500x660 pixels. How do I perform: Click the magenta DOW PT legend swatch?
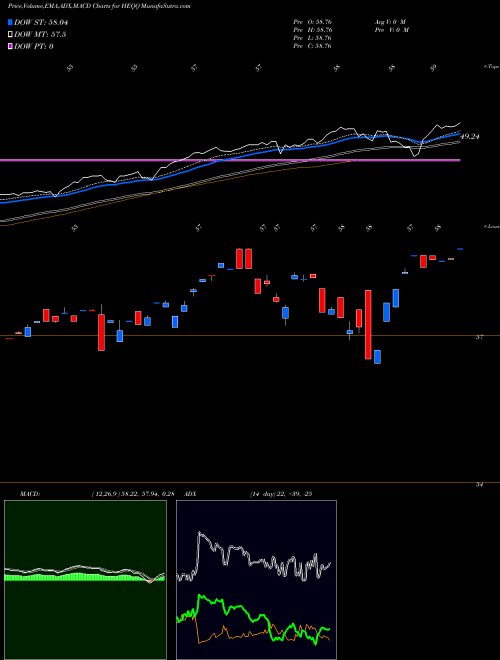point(11,46)
